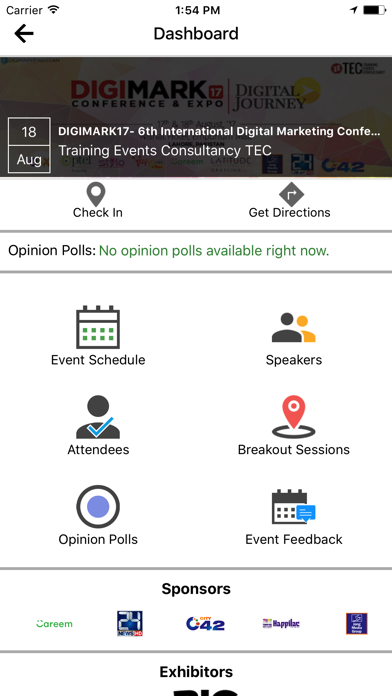Image resolution: width=392 pixels, height=696 pixels.
Task: Open the Speakers icon
Action: pos(293,328)
